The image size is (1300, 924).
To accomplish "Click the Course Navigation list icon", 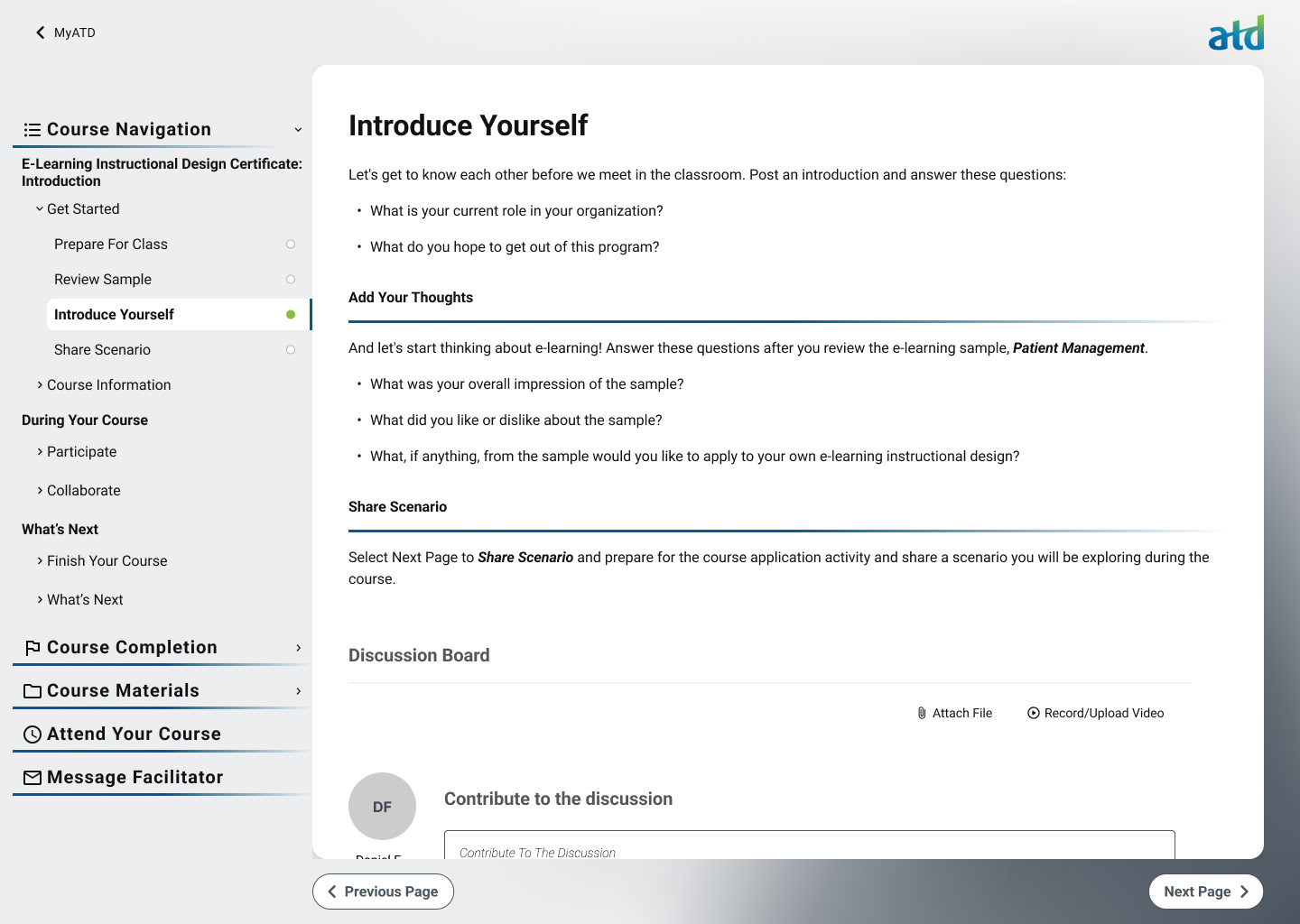I will tap(32, 130).
